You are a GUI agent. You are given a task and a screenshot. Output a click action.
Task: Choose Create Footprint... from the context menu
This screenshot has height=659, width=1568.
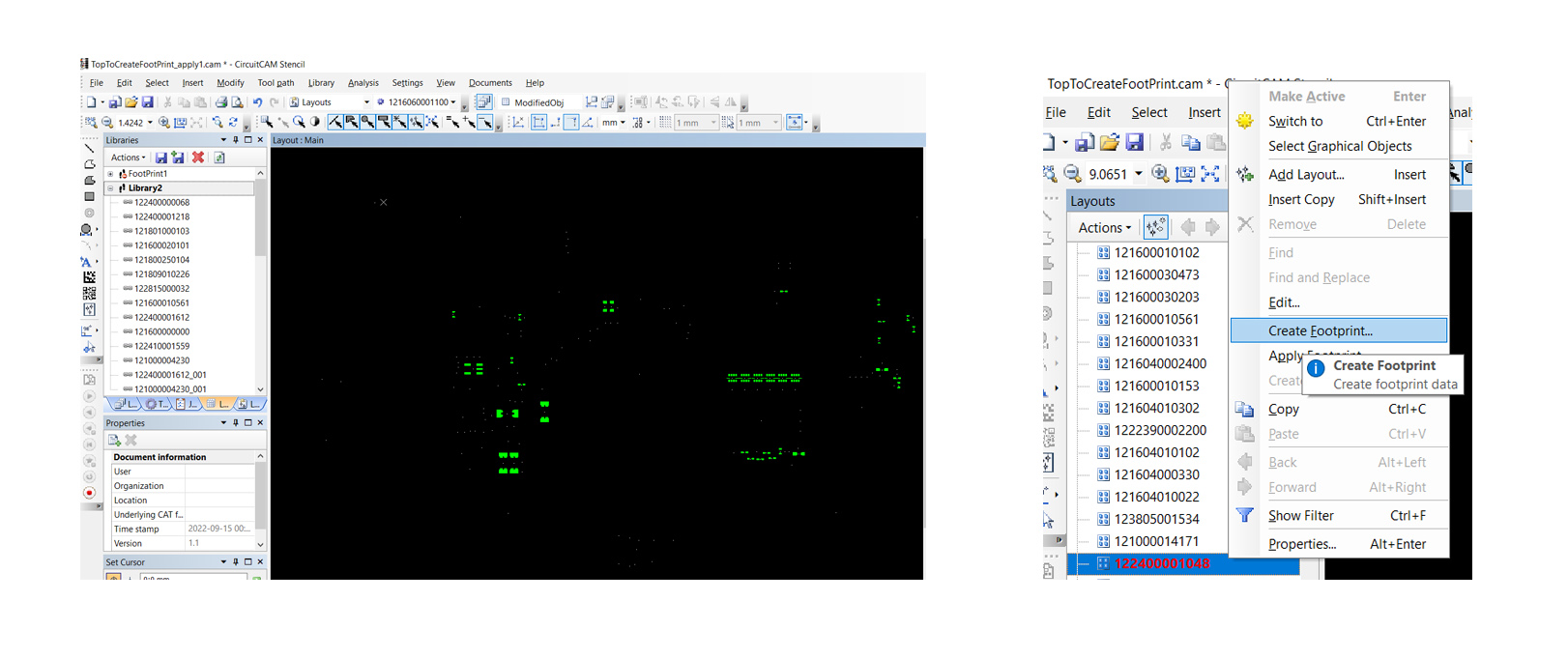coord(1320,330)
